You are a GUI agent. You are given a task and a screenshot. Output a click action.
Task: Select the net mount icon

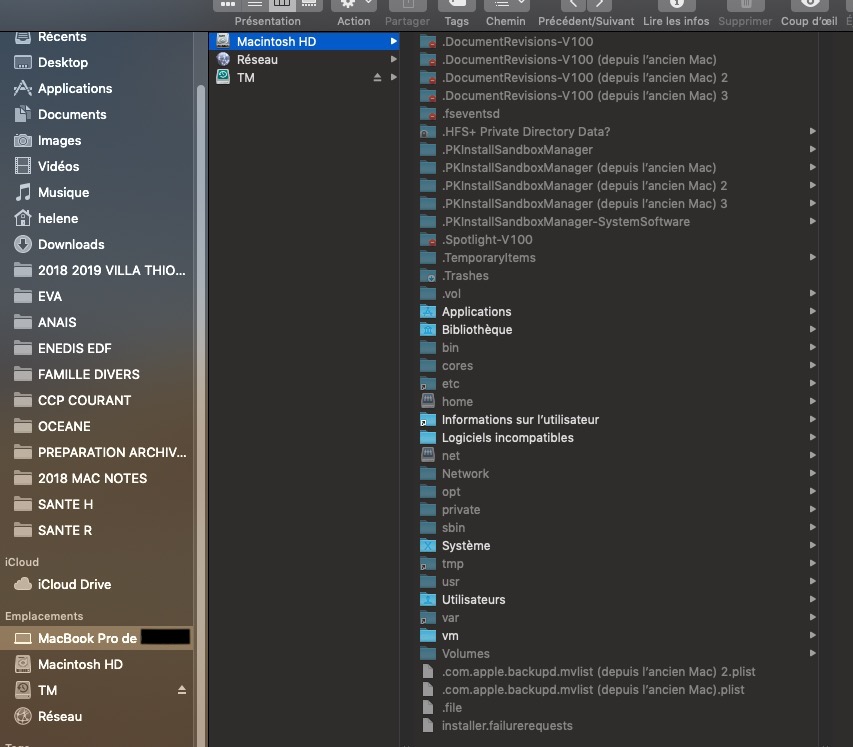[x=428, y=455]
